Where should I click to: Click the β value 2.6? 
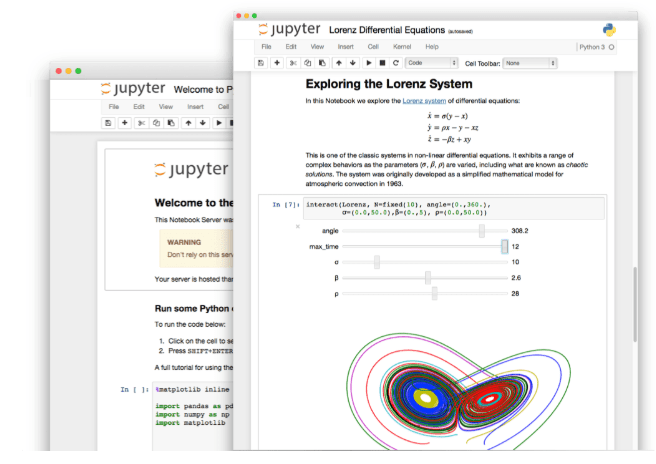(x=516, y=278)
